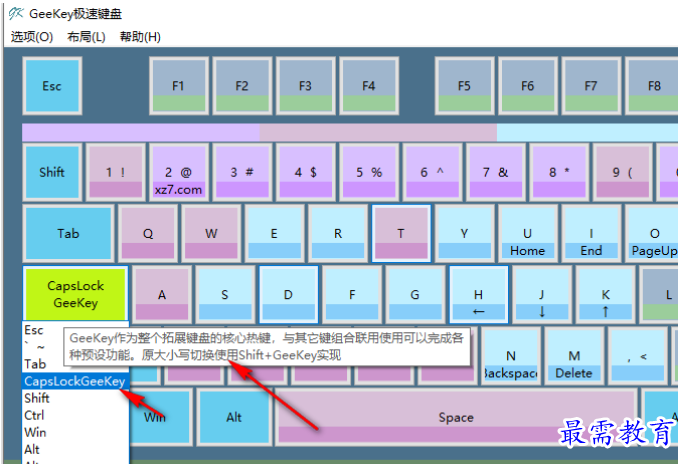Click the F2 key

(242, 86)
